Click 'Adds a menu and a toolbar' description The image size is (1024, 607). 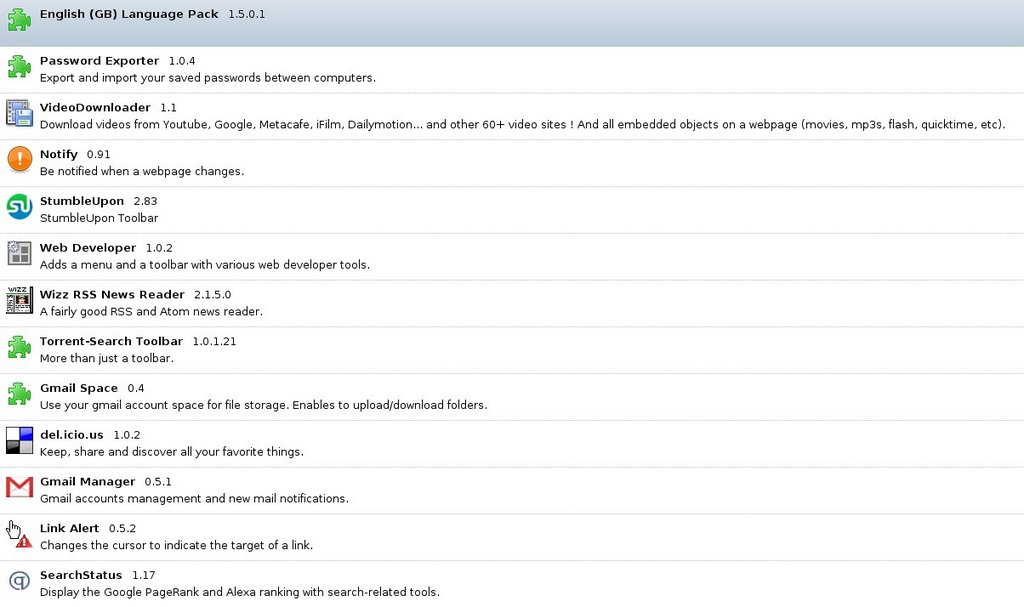click(204, 265)
